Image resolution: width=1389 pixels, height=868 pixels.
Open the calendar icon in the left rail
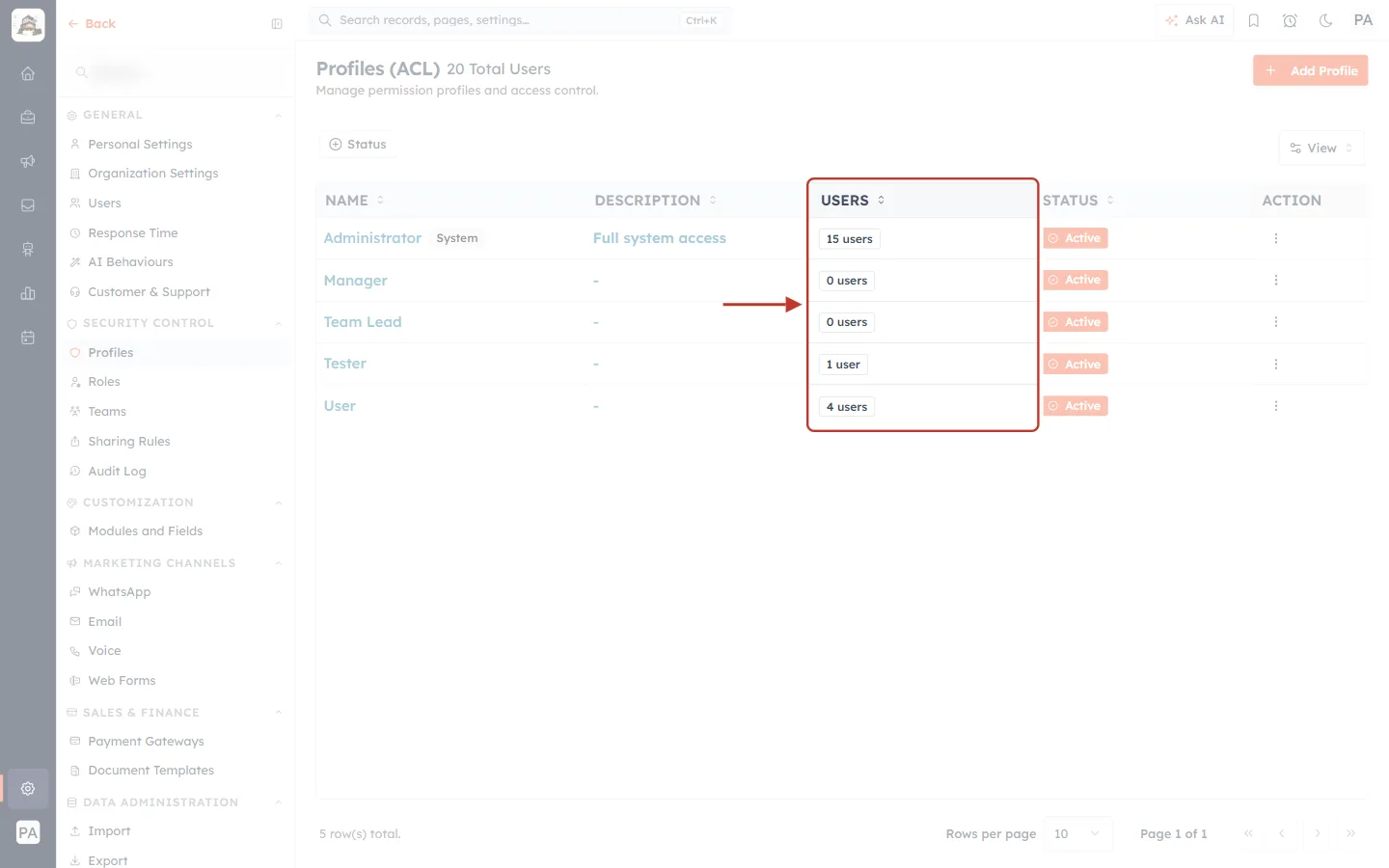[x=28, y=338]
